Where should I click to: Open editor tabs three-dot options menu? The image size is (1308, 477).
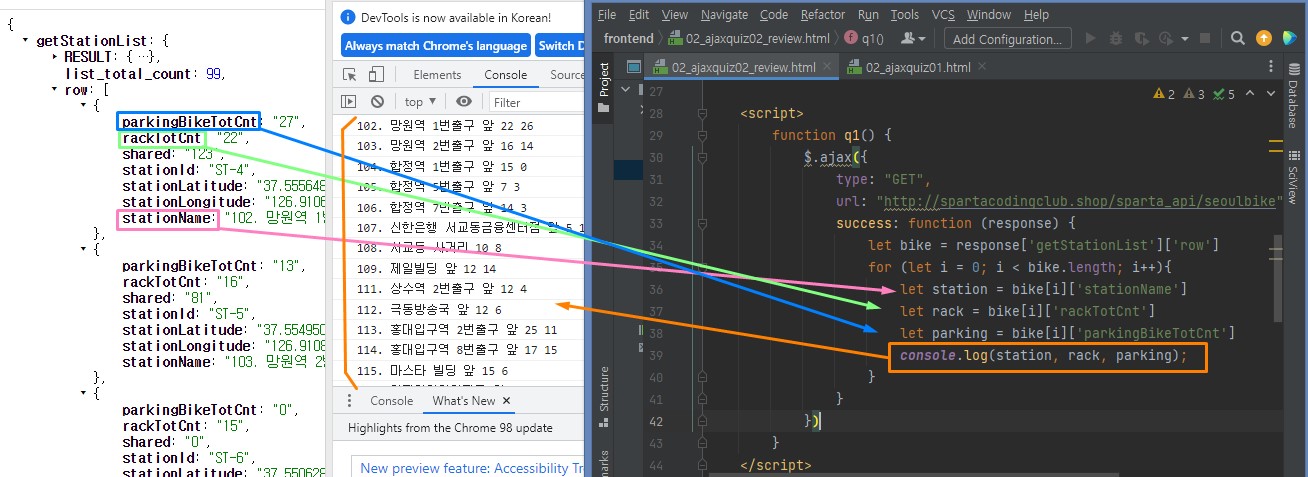pos(1272,67)
